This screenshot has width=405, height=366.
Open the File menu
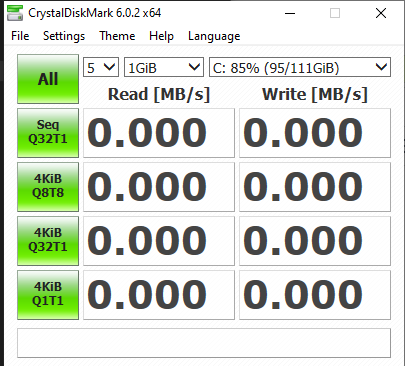click(20, 36)
